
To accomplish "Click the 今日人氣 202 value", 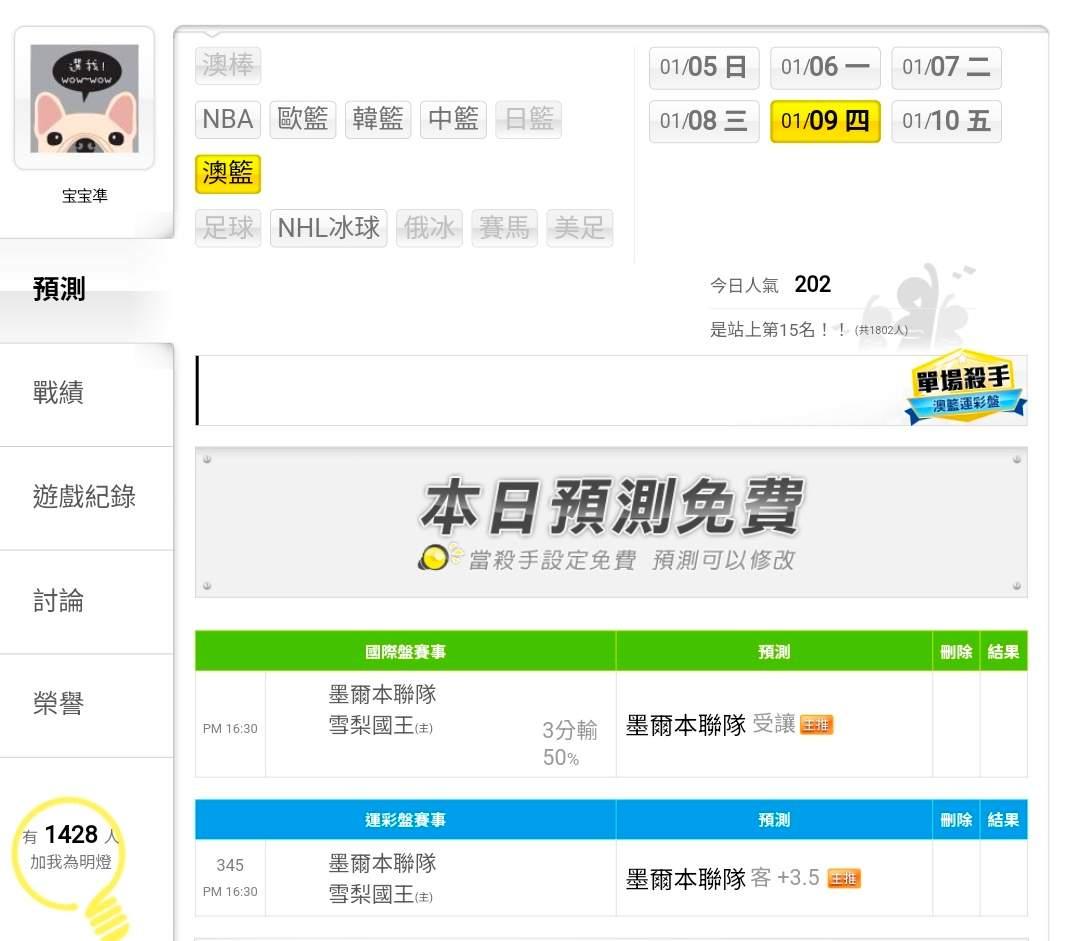I will pos(812,284).
